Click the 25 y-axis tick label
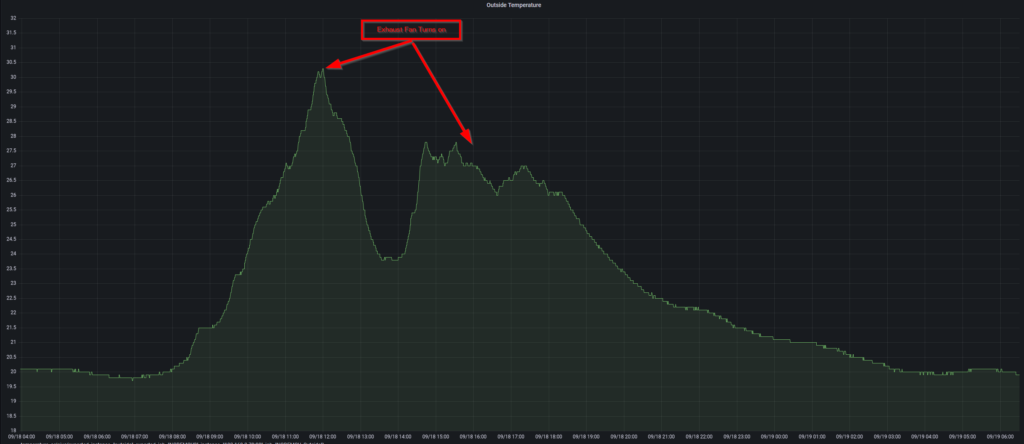Image resolution: width=1024 pixels, height=444 pixels. (11, 224)
